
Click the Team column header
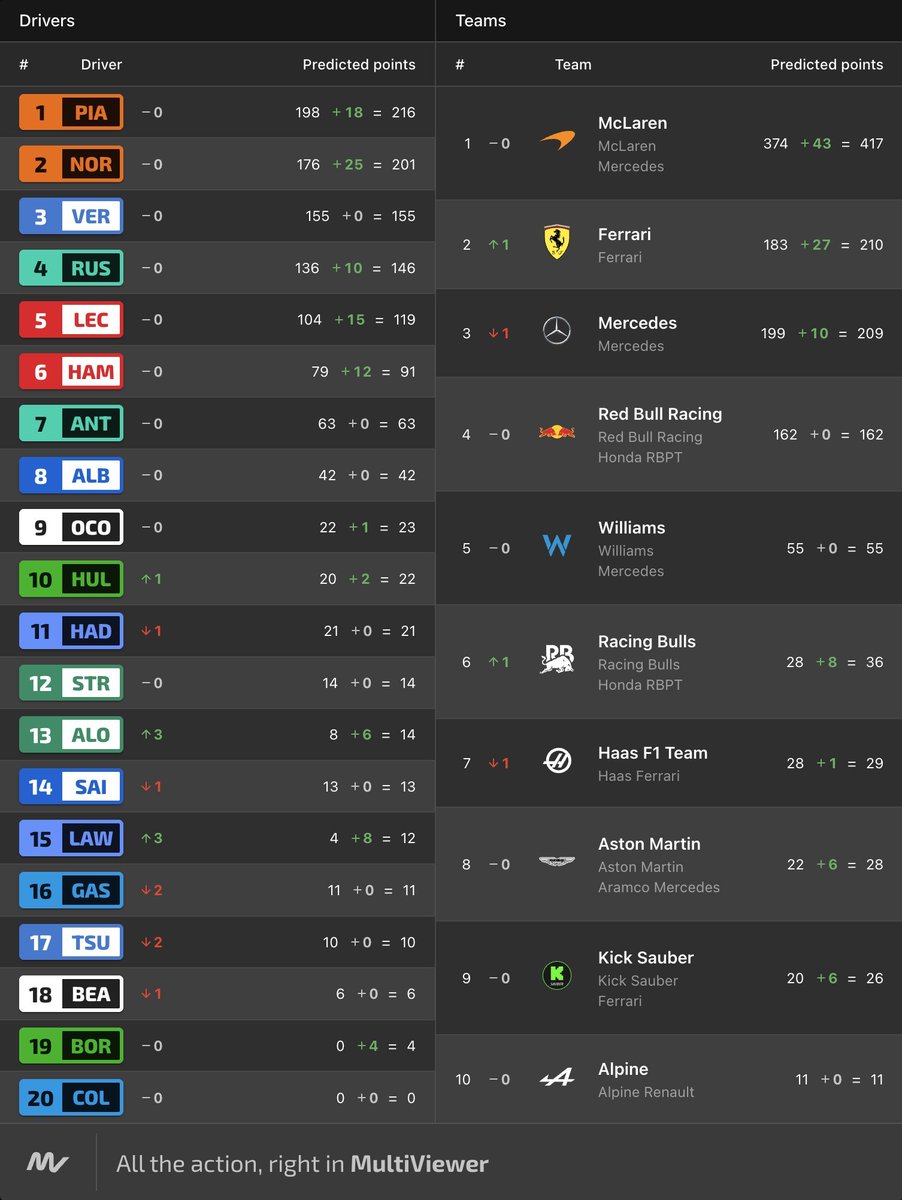pyautogui.click(x=573, y=64)
